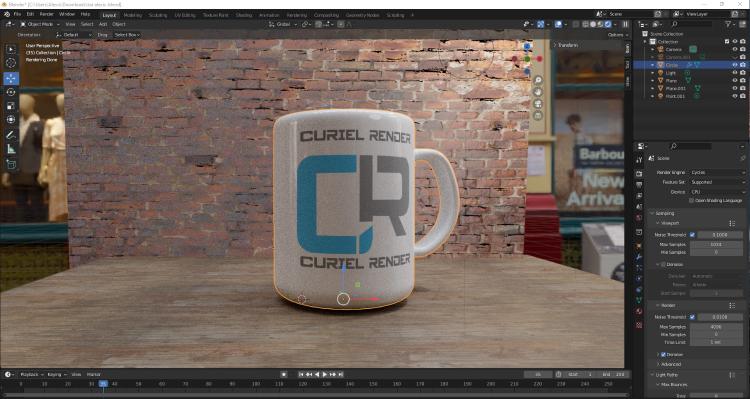
Task: Switch to rendered viewport shading mode
Action: (x=608, y=24)
